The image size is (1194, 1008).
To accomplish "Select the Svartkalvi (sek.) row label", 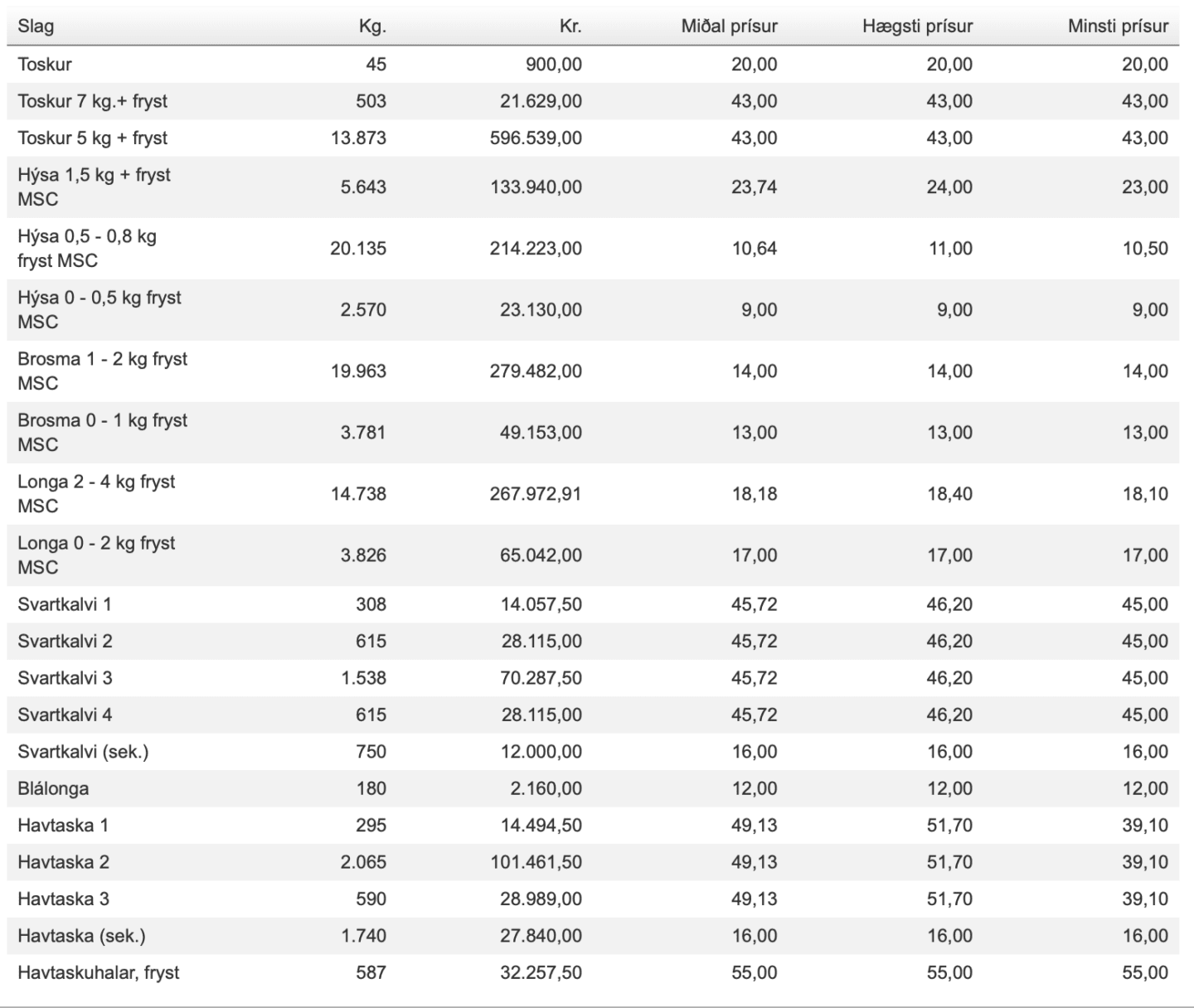I will tap(83, 752).
